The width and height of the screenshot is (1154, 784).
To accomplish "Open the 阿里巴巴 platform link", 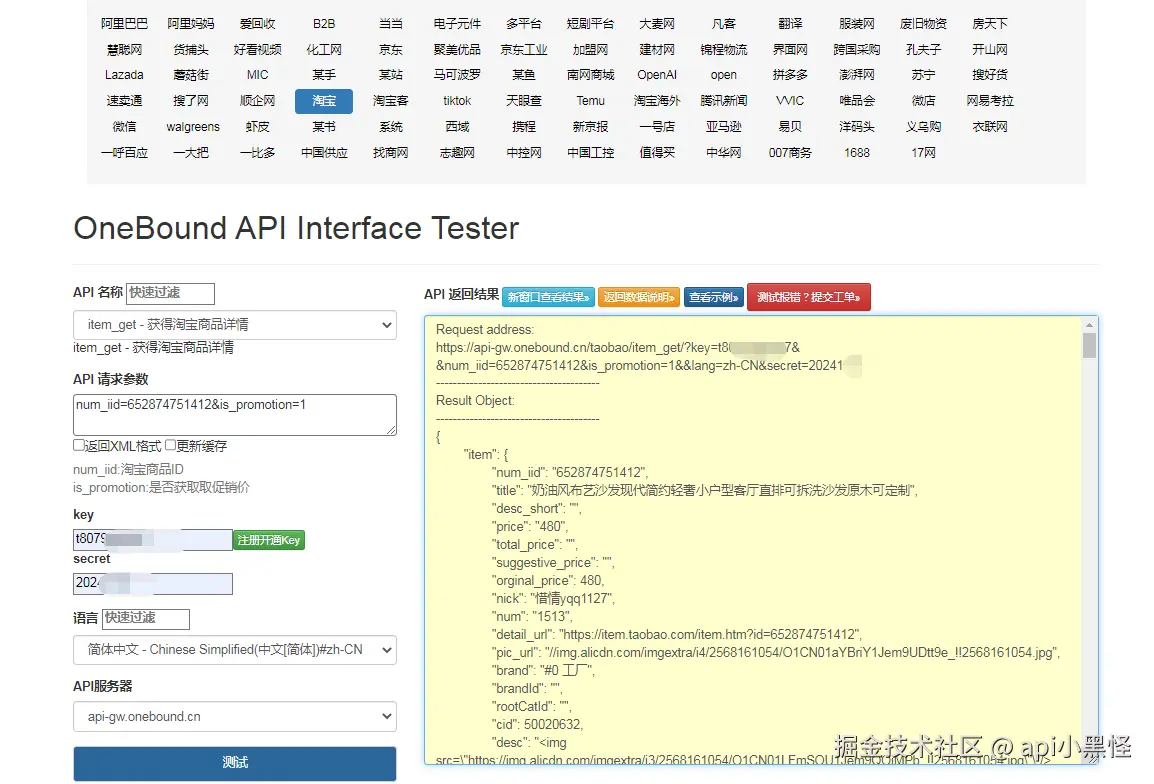I will 124,24.
